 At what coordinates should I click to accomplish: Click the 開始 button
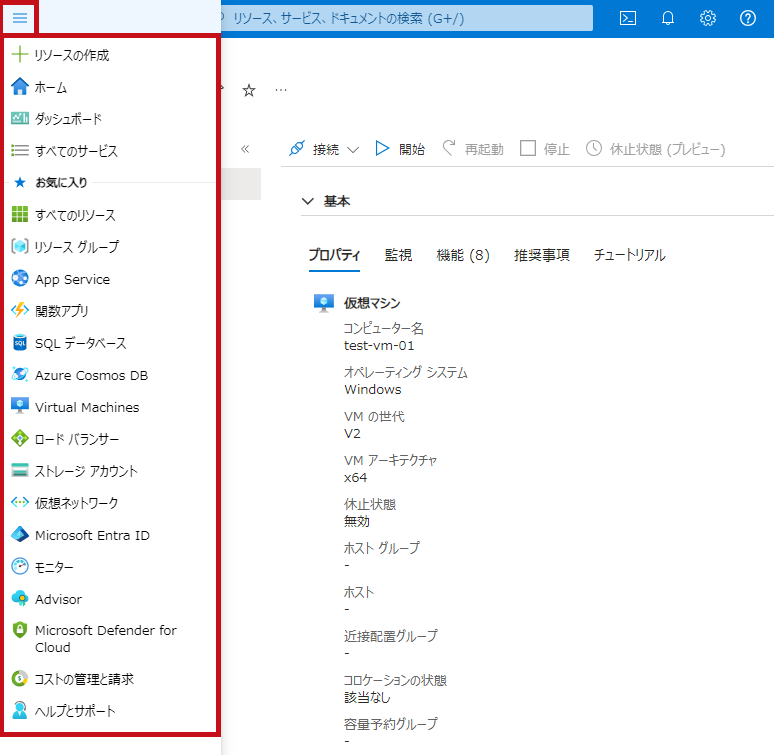400,149
